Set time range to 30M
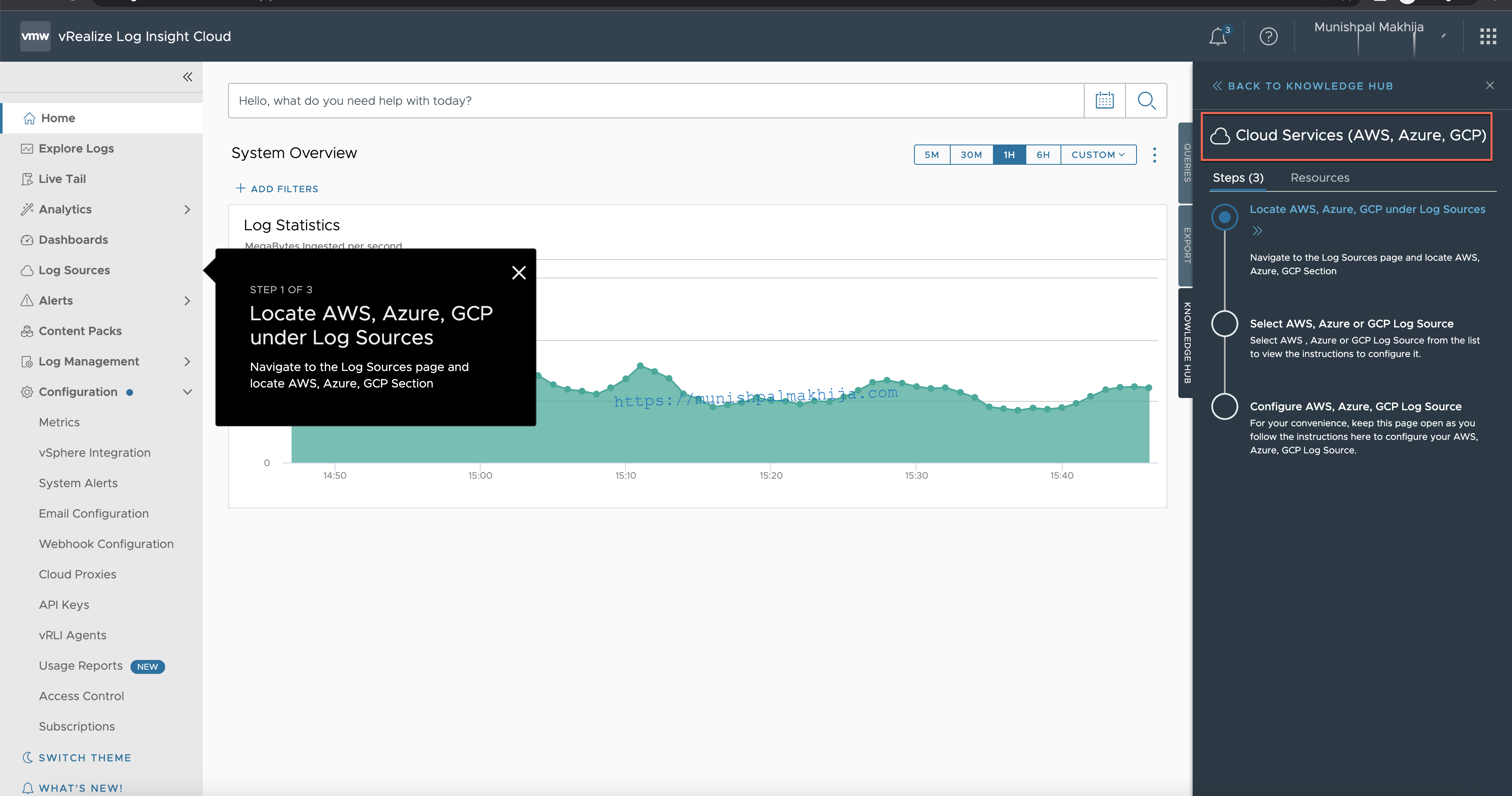 coord(971,155)
